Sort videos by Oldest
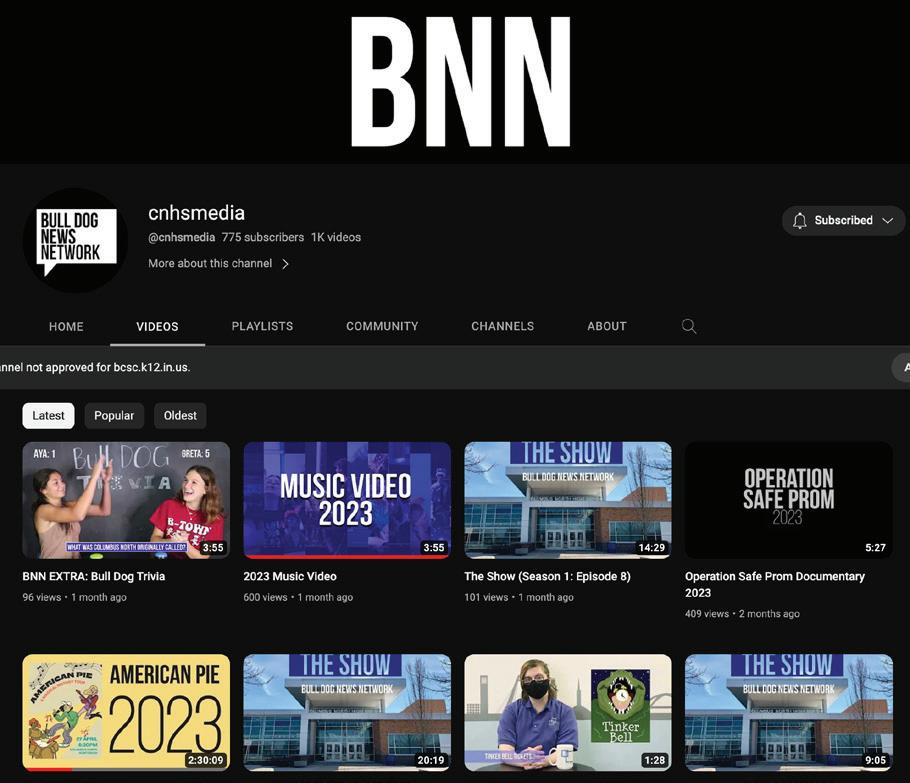This screenshot has height=783, width=910. click(180, 416)
